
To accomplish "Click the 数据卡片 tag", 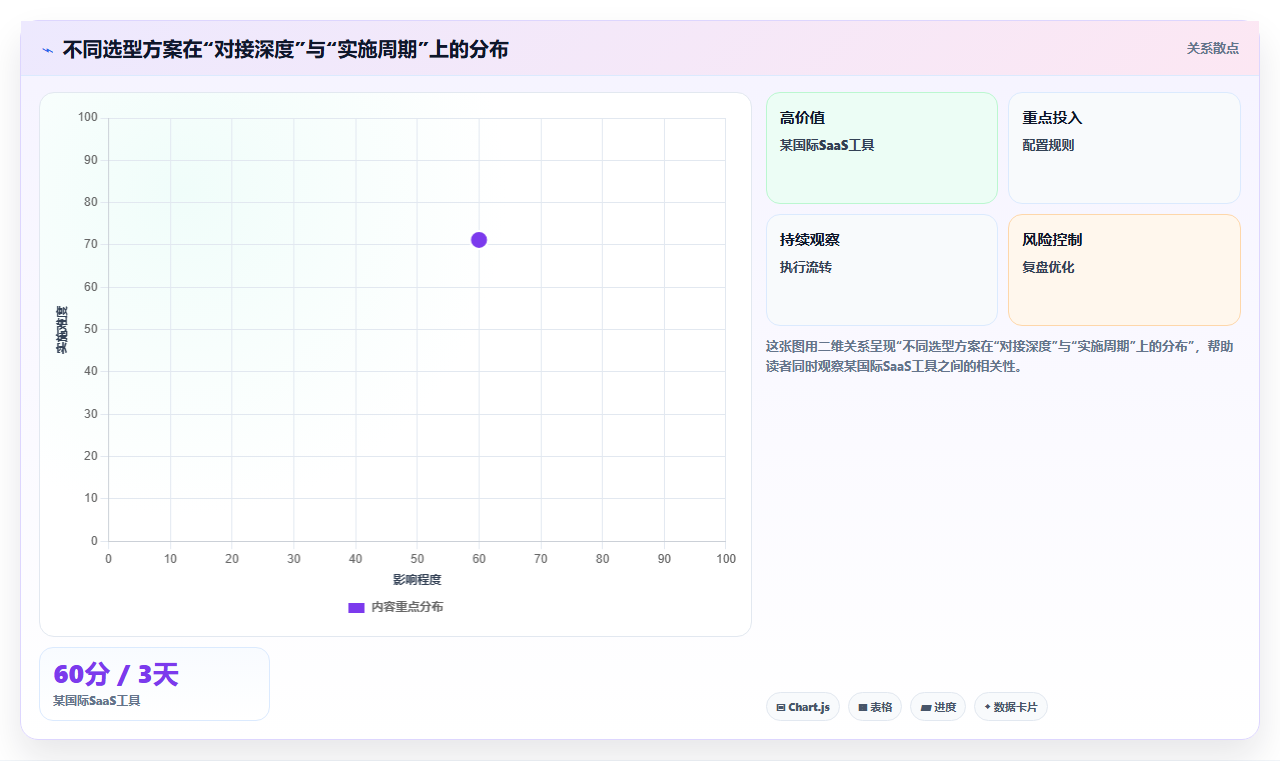I will 1011,707.
